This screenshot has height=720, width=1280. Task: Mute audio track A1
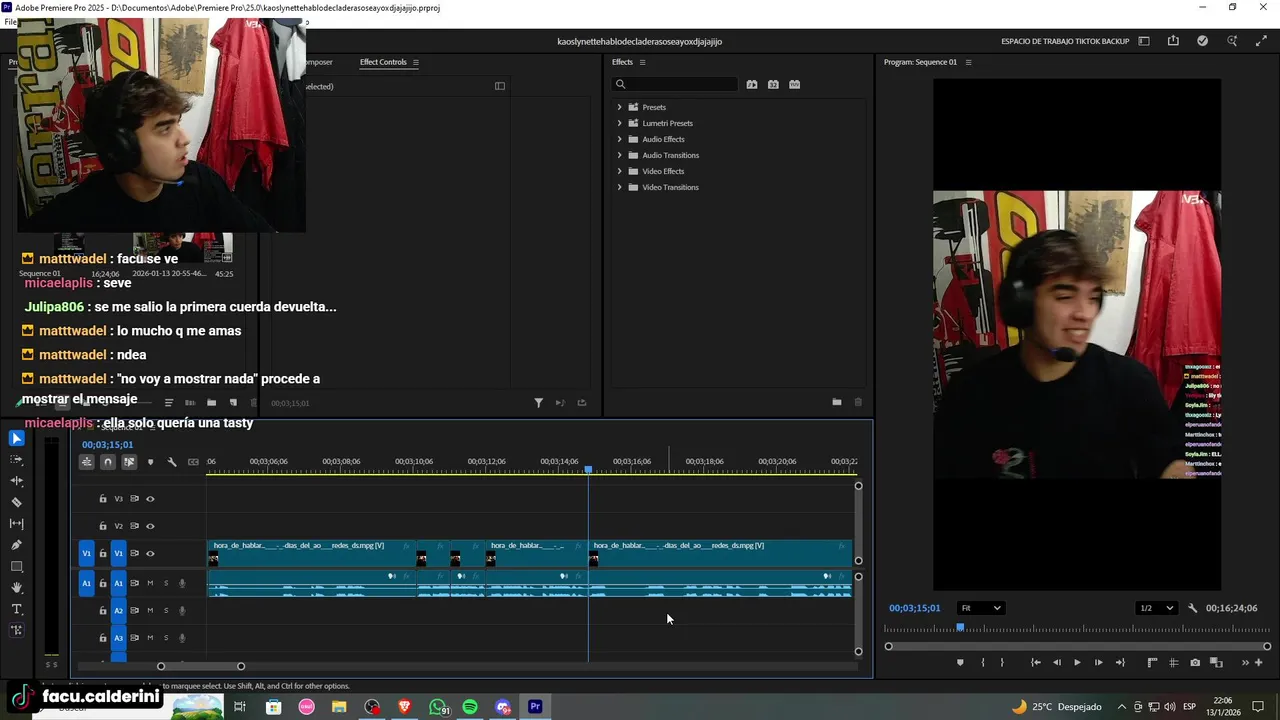click(x=150, y=583)
